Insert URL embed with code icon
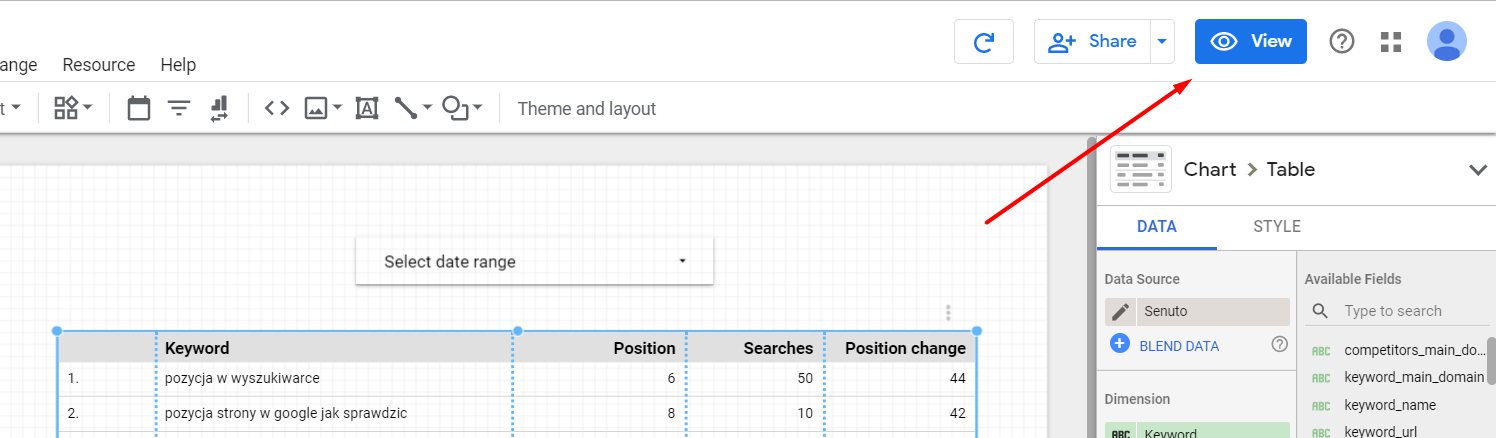This screenshot has width=1496, height=438. 277,108
